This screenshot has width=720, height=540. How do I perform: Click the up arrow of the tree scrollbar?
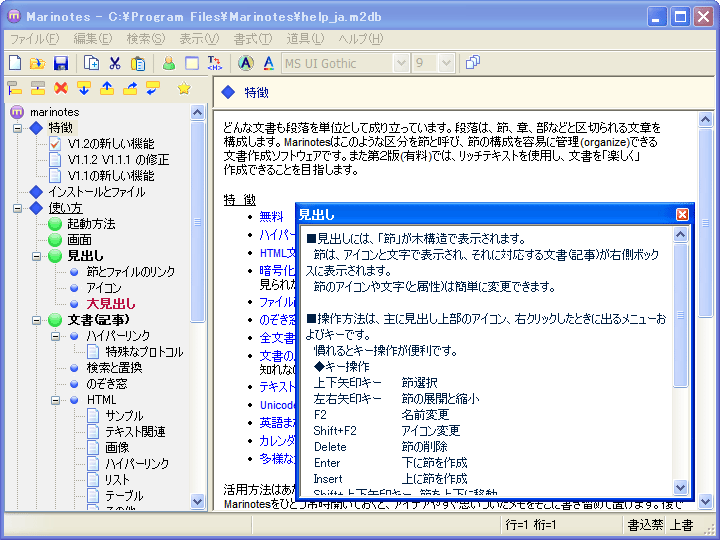pos(197,112)
